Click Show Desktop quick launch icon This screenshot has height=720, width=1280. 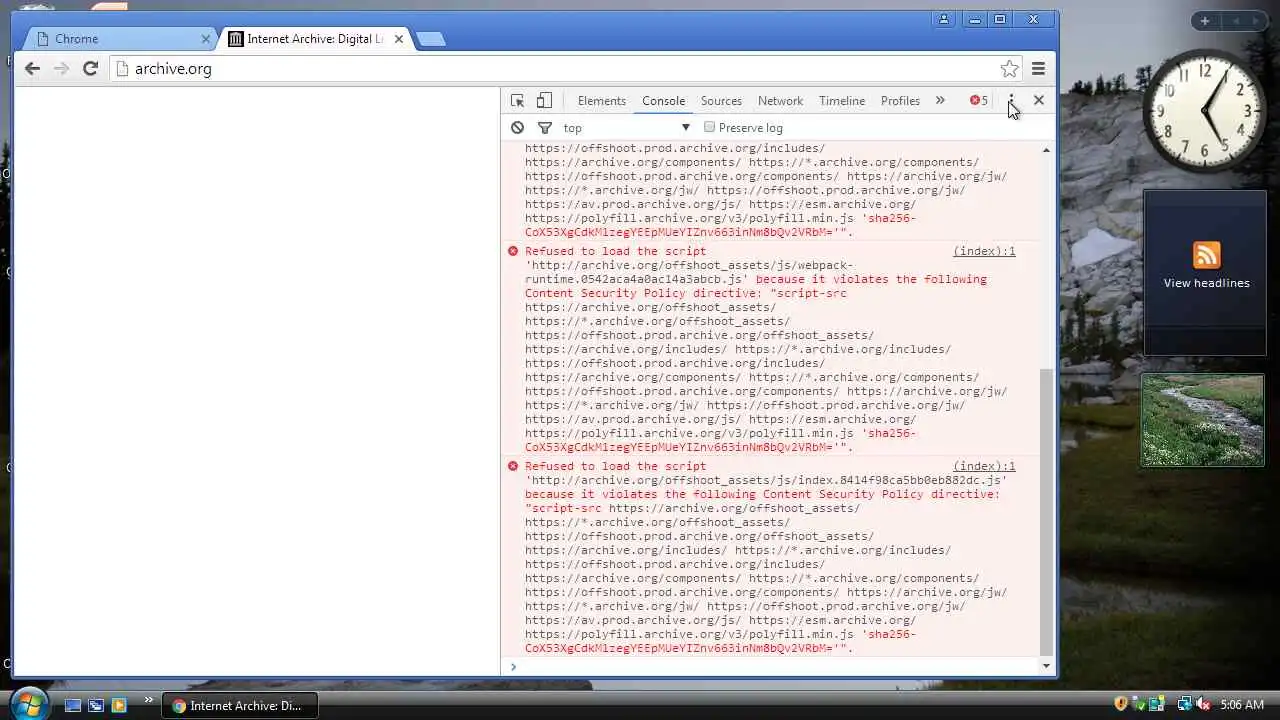[x=73, y=705]
